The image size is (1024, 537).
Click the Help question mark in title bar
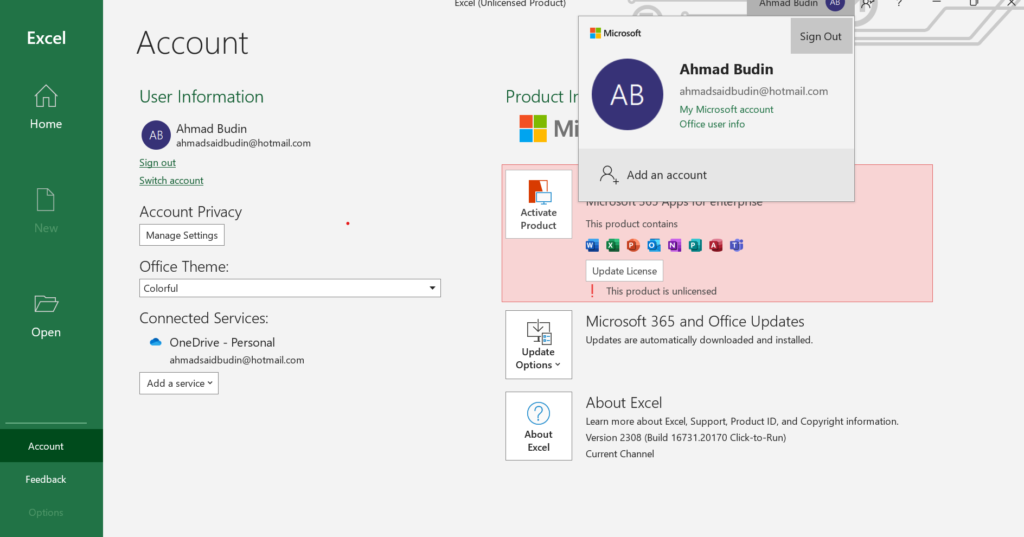point(900,4)
